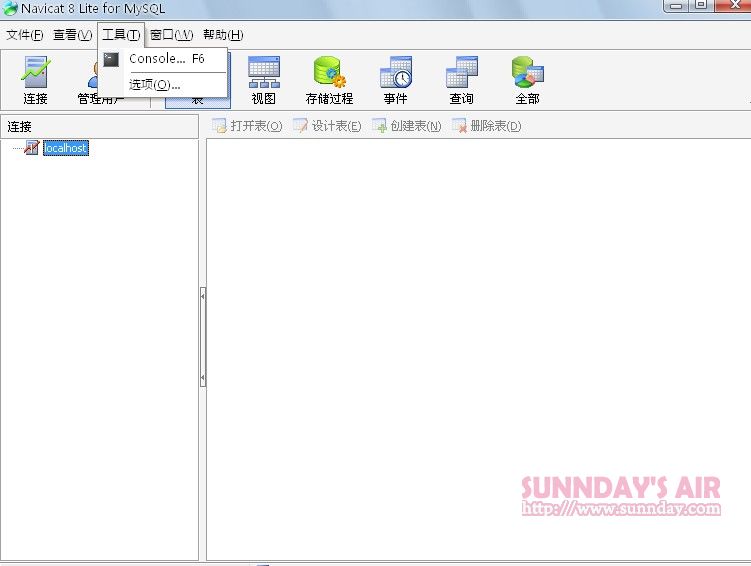
Task: Click 删除表(D) delete table button
Action: 487,126
